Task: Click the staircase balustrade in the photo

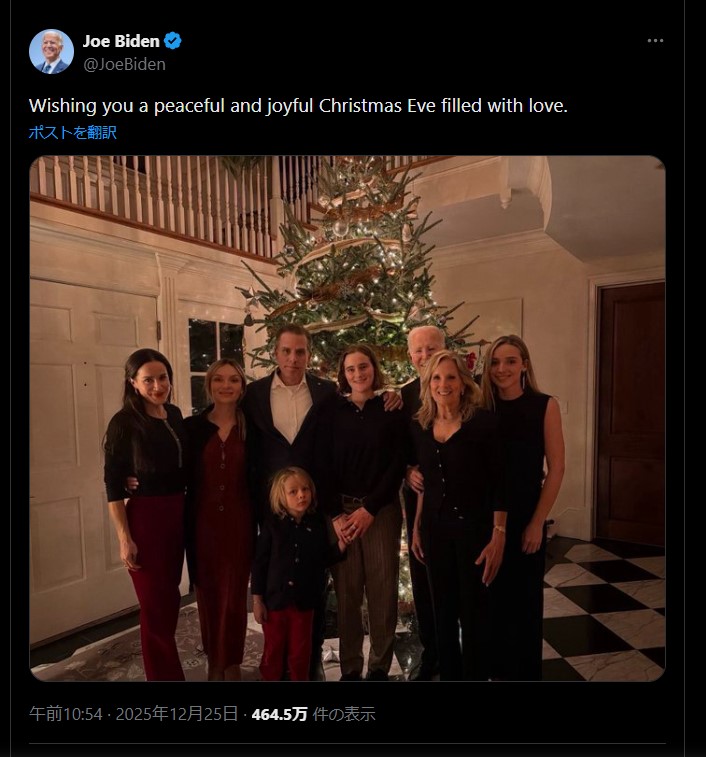Action: tap(150, 190)
